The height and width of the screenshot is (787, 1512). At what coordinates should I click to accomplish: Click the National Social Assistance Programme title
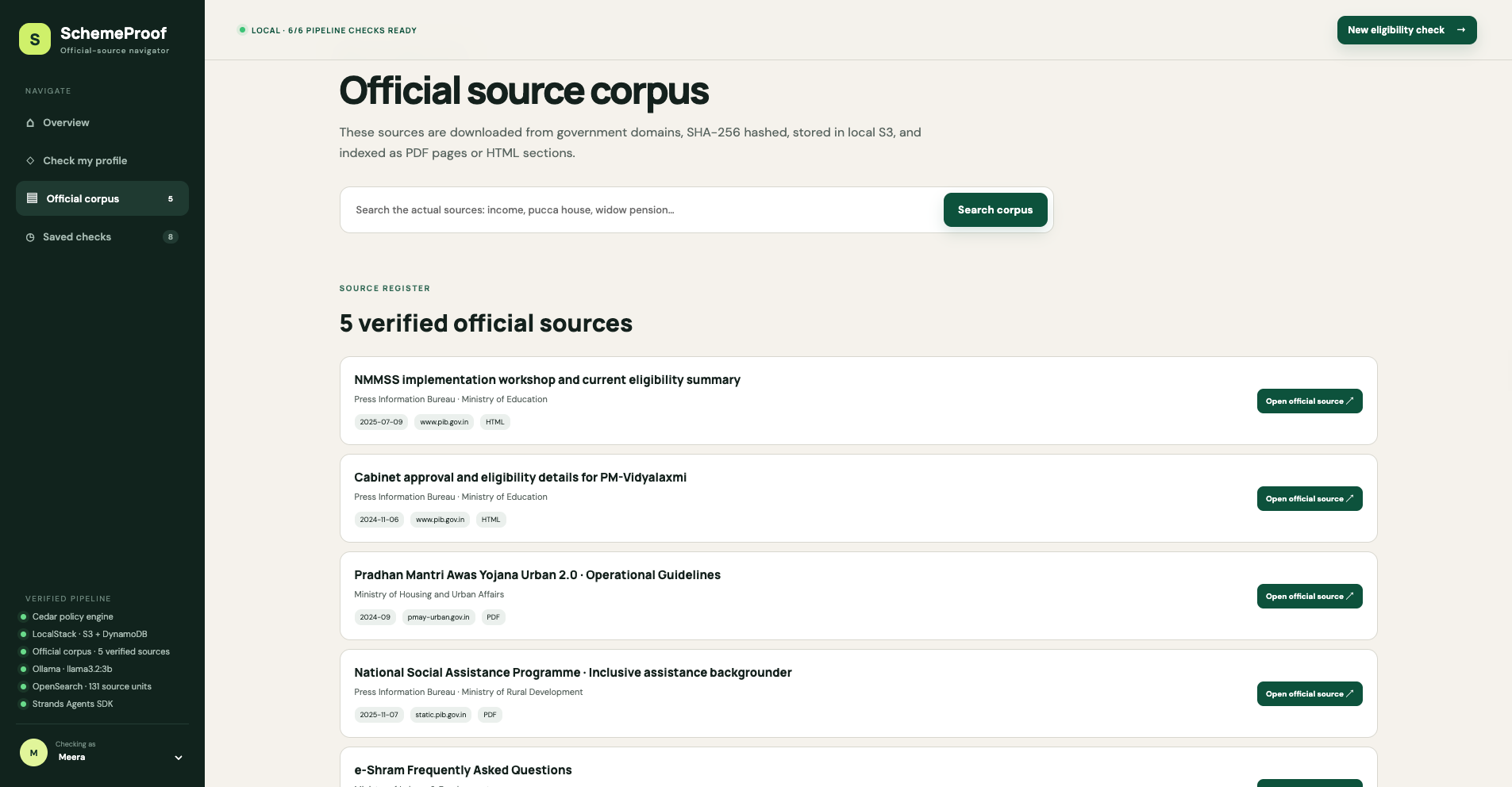pyautogui.click(x=573, y=673)
